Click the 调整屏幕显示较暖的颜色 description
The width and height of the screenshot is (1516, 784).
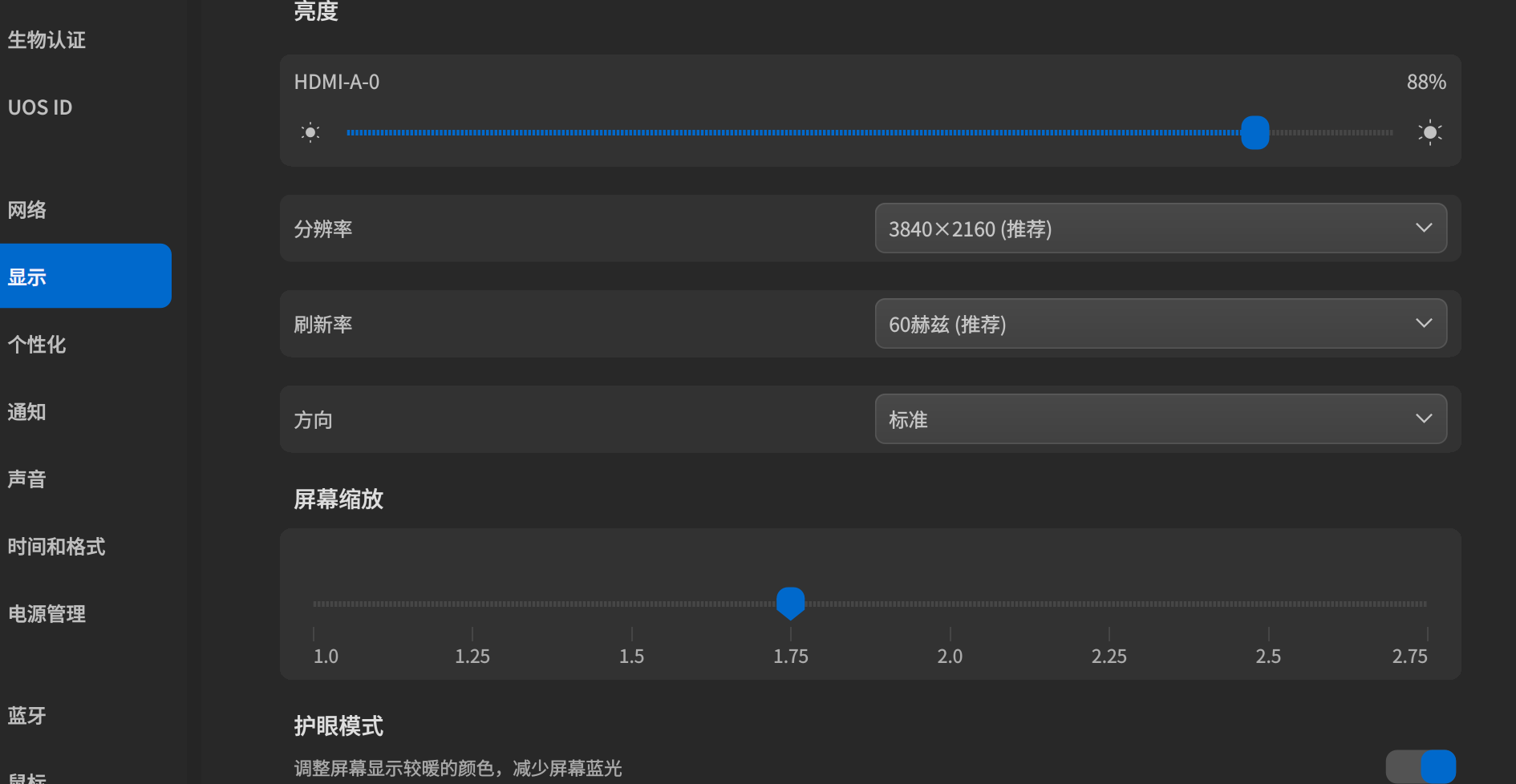click(x=458, y=769)
